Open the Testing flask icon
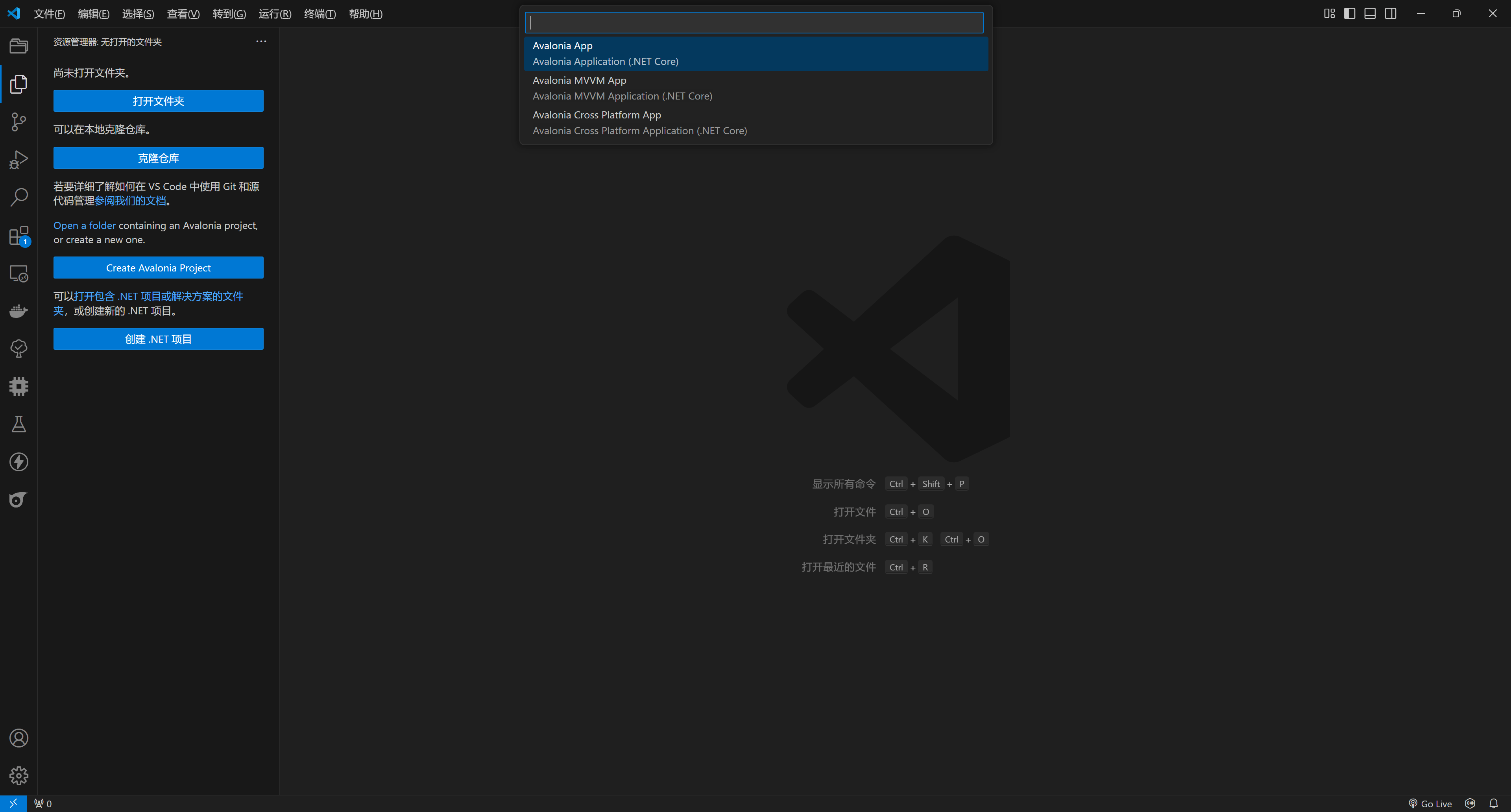The image size is (1511, 812). 19,424
